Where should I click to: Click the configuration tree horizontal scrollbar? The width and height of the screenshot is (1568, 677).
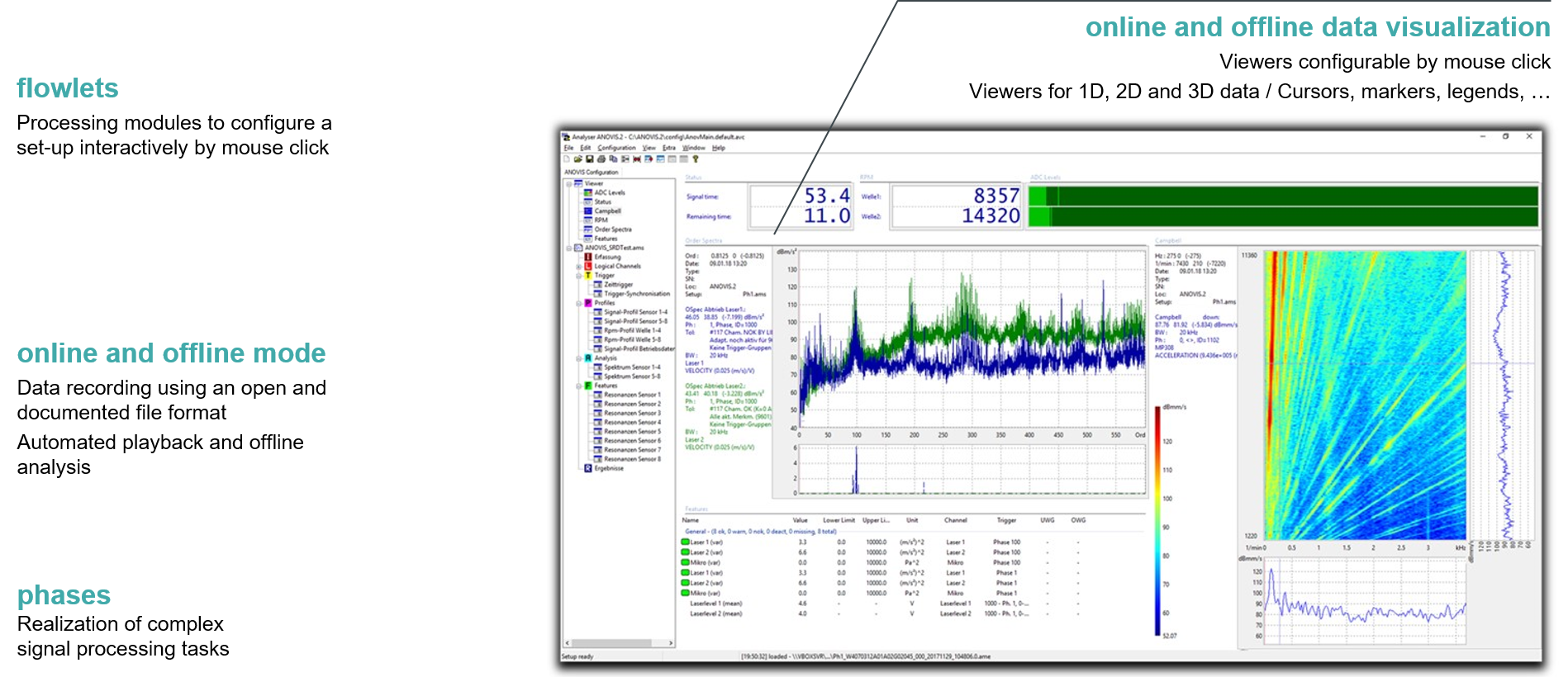[618, 642]
